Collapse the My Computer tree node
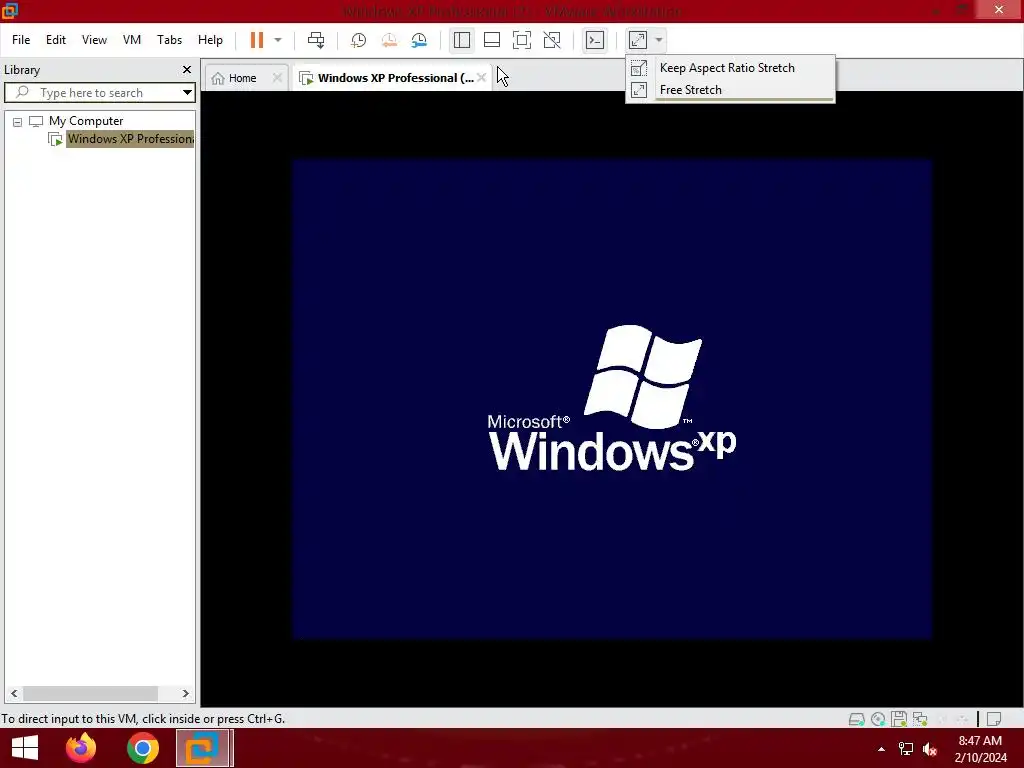 tap(18, 121)
